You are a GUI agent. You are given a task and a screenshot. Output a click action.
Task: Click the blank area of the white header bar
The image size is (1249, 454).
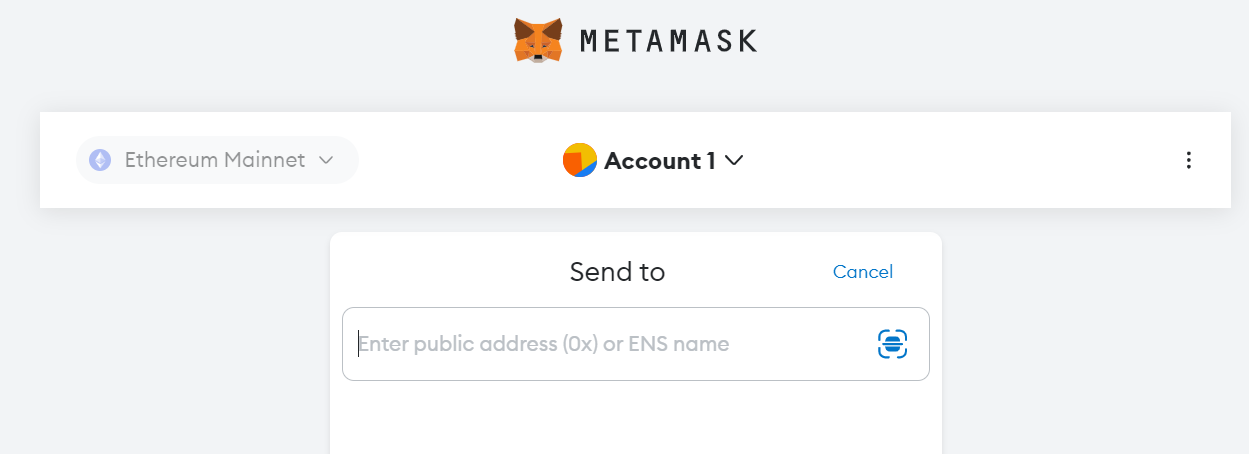pos(950,160)
